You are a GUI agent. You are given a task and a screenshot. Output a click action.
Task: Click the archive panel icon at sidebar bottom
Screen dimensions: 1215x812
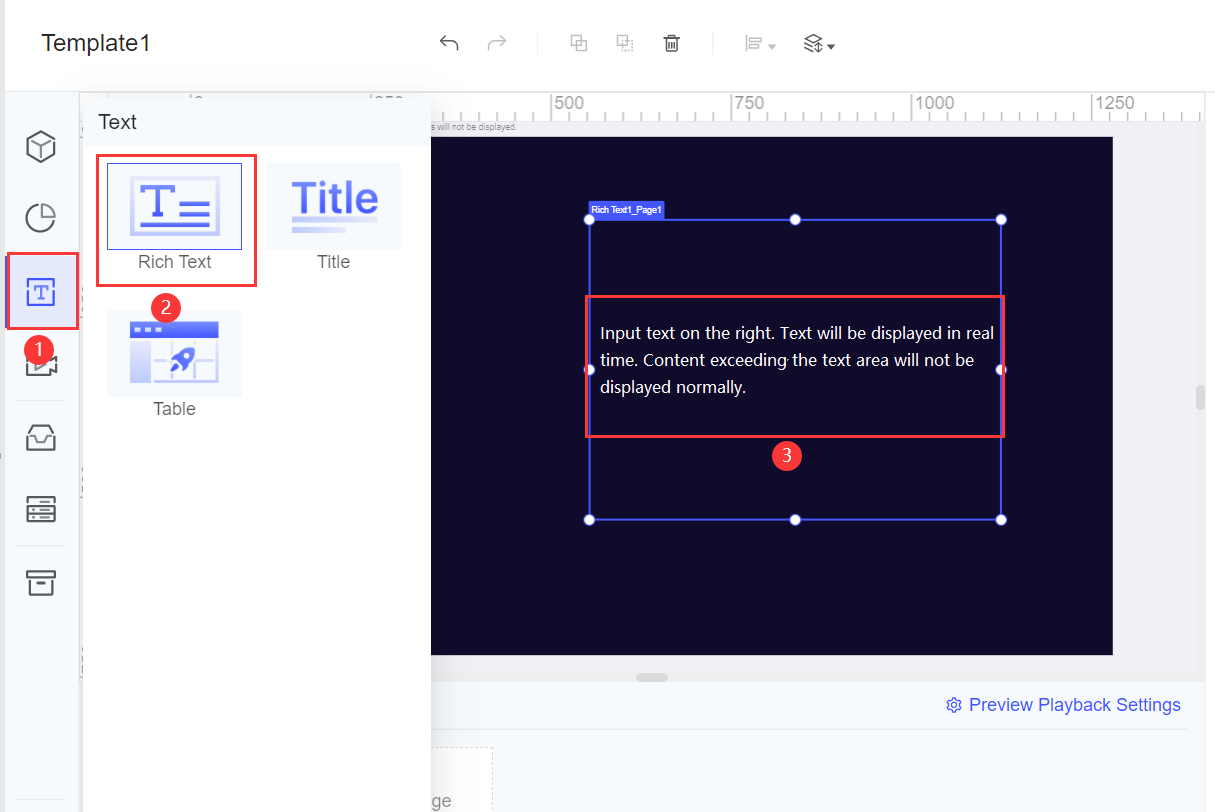[40, 583]
